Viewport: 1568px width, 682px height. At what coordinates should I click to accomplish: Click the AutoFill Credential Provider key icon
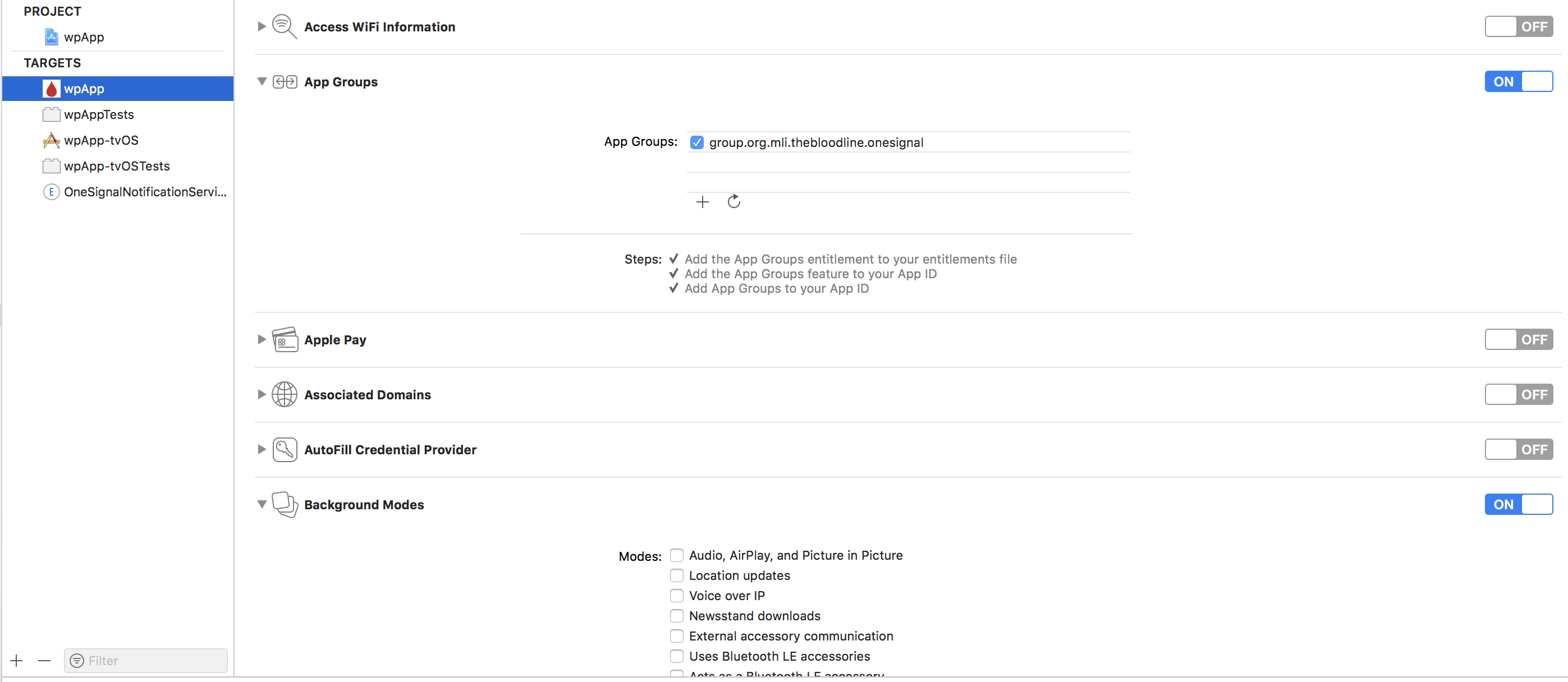point(286,450)
